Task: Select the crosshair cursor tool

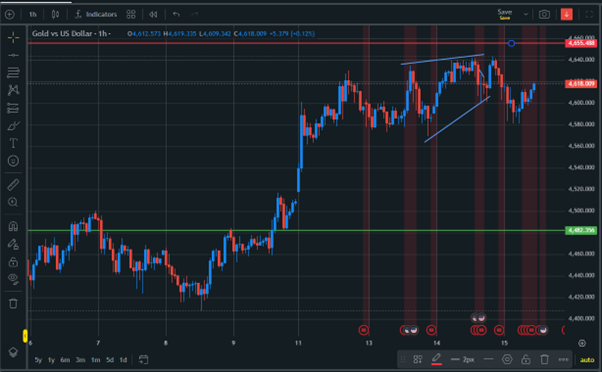Action: coord(13,38)
